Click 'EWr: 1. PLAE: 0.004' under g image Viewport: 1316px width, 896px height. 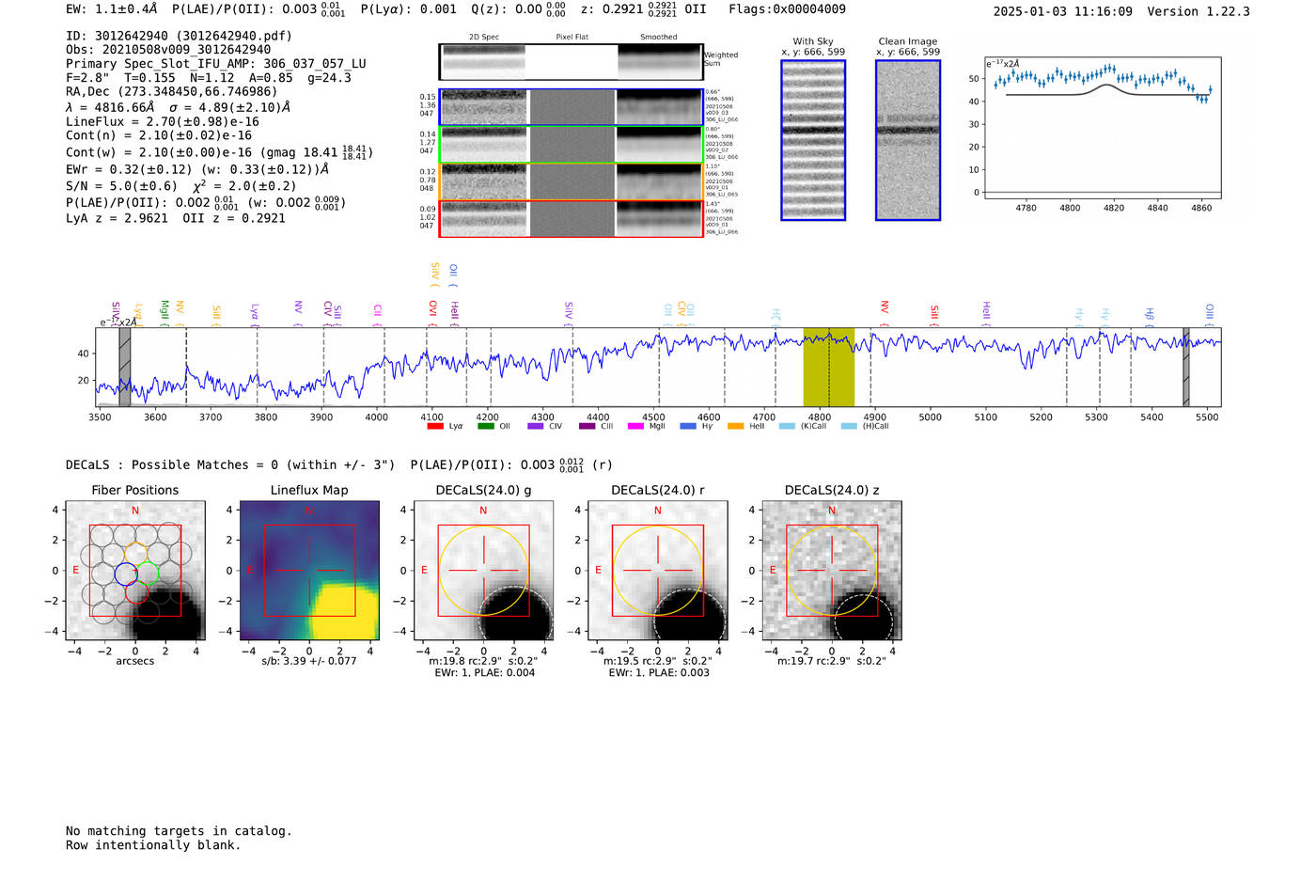coord(484,673)
